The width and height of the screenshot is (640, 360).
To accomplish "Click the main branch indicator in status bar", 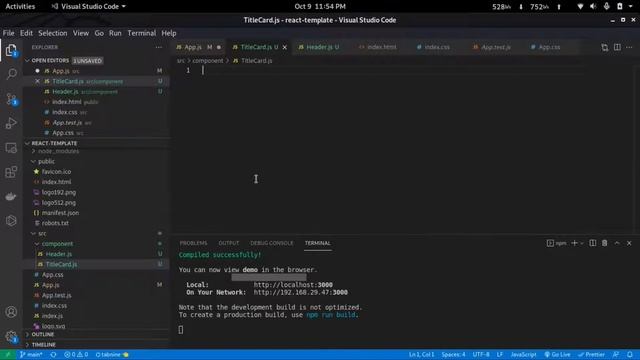I will [31, 355].
